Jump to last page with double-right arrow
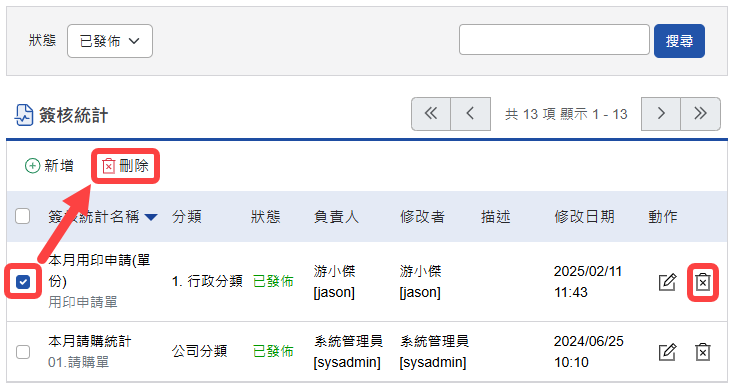 [x=700, y=114]
